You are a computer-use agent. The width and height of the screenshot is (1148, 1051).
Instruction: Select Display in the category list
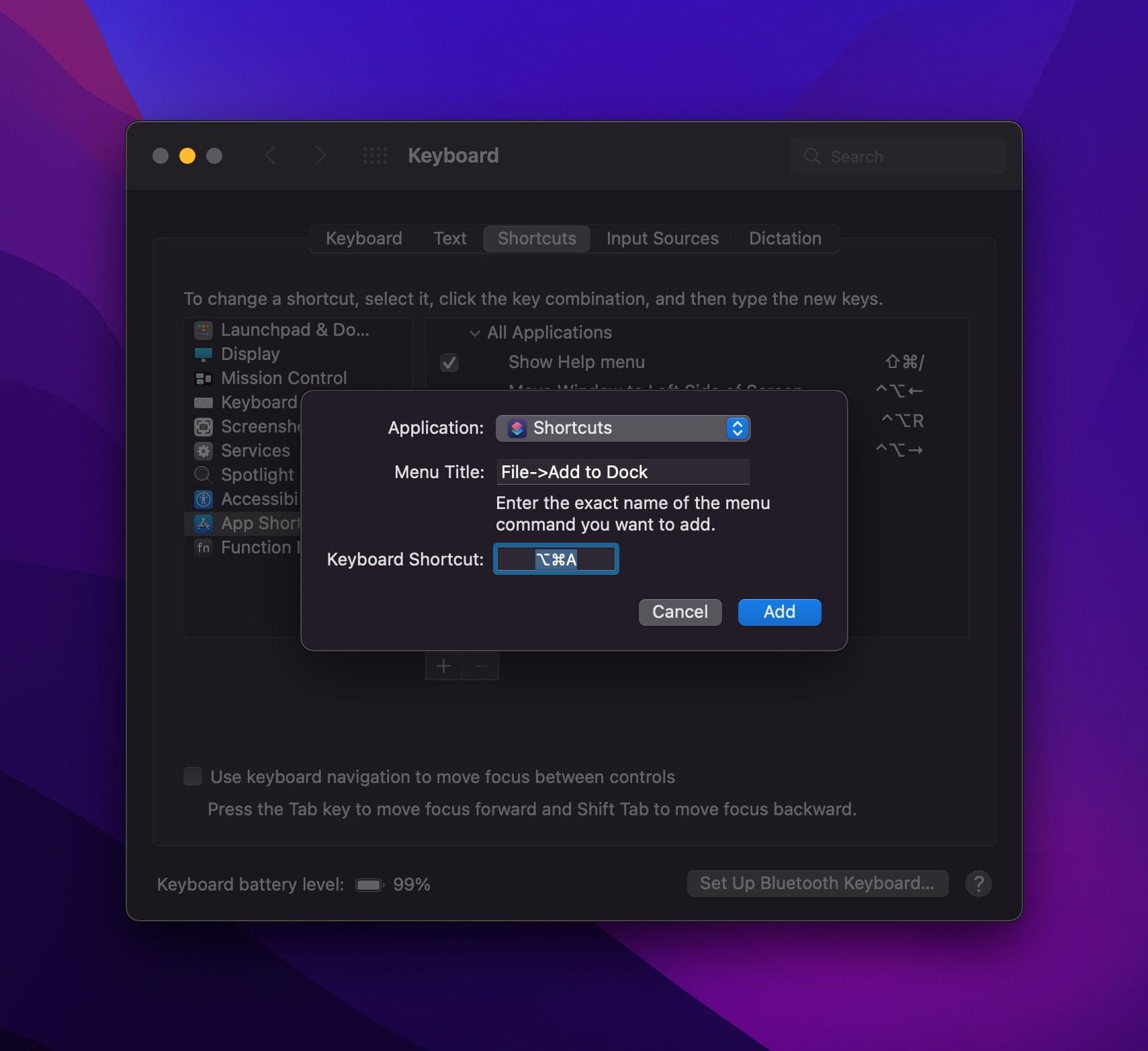250,354
